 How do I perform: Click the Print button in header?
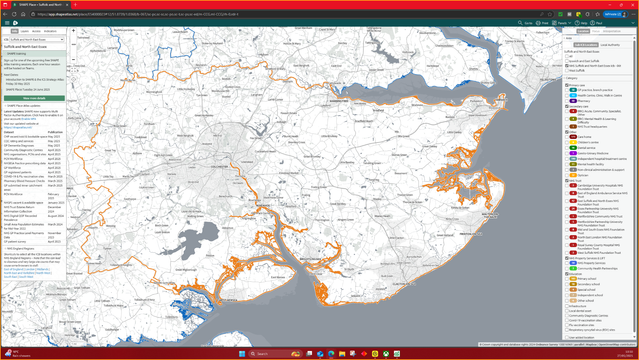point(542,23)
